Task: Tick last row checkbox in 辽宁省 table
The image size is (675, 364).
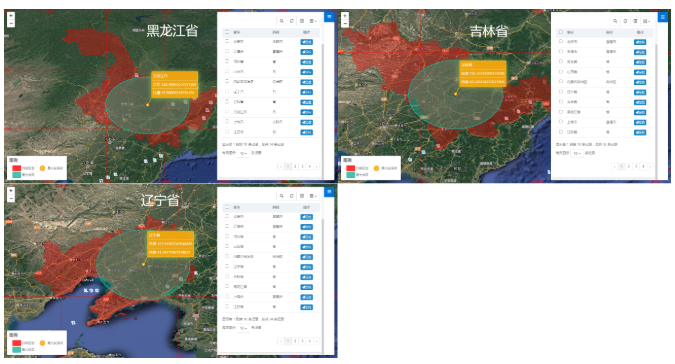Action: pos(227,307)
